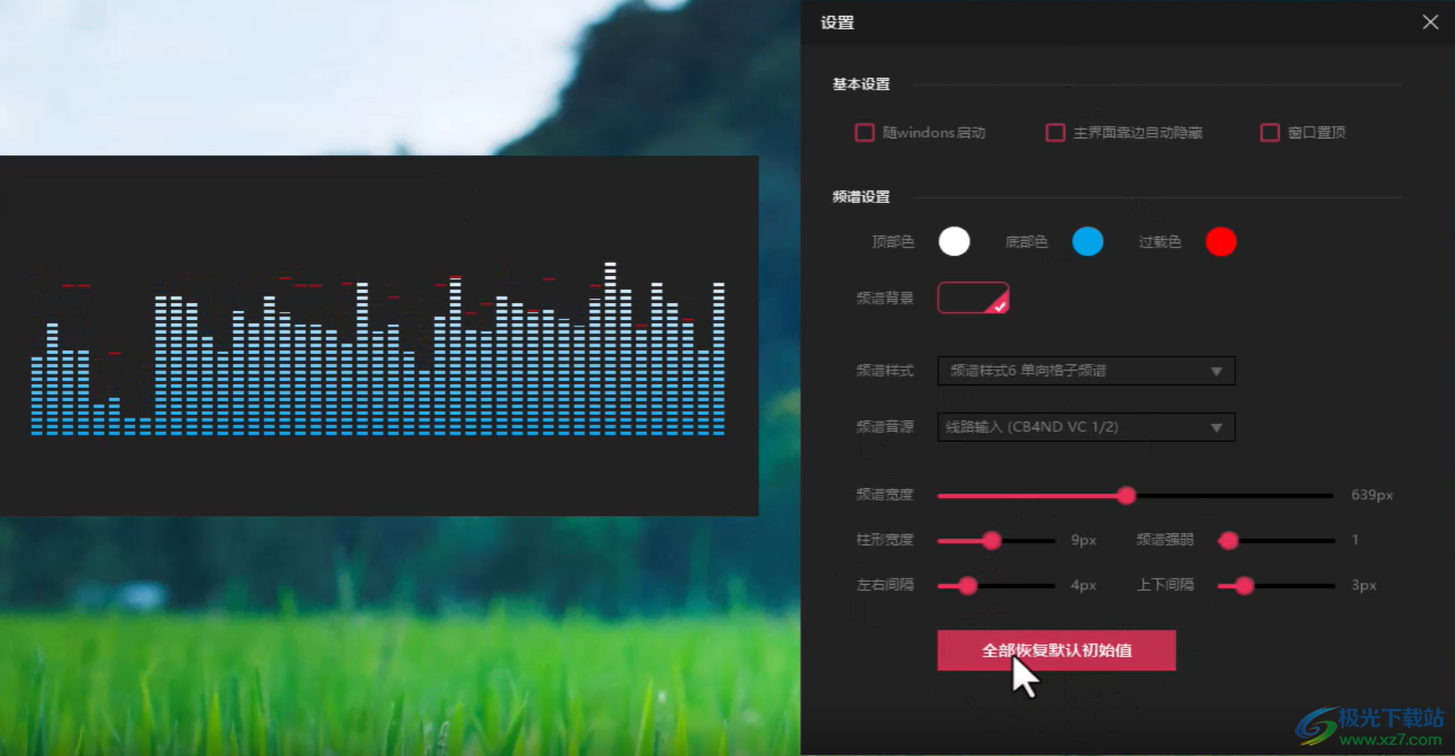This screenshot has width=1455, height=756.
Task: Change the 底部色 blue color swatch
Action: 1088,241
